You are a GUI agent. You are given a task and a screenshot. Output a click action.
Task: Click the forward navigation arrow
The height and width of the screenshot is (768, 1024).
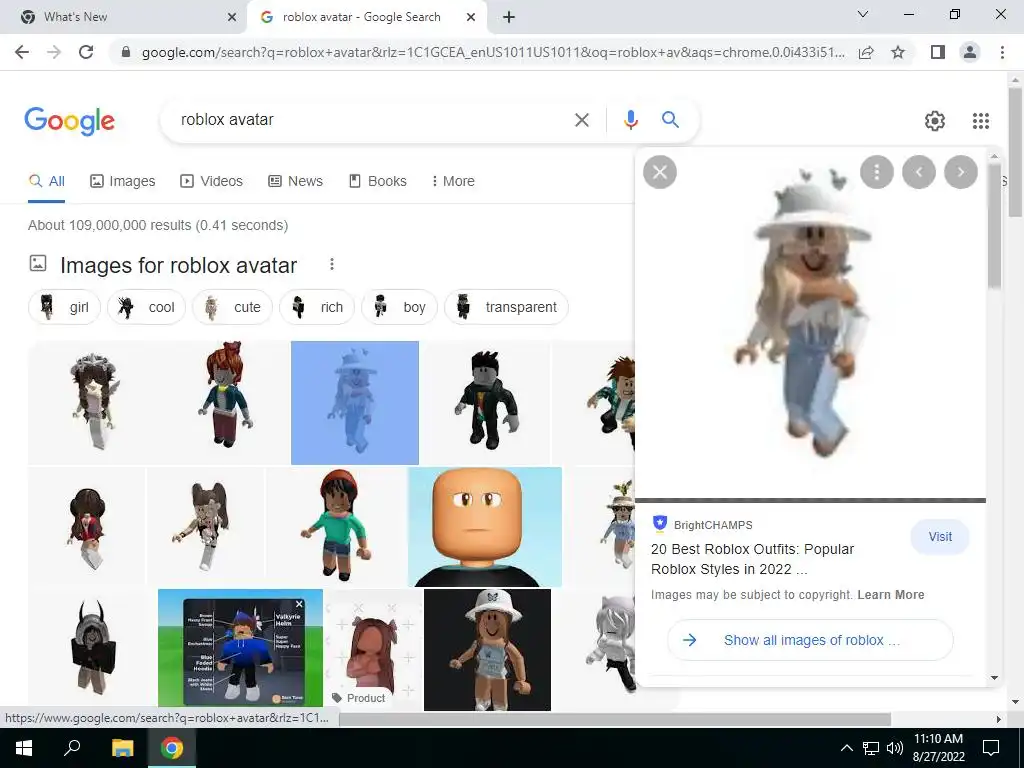54,52
